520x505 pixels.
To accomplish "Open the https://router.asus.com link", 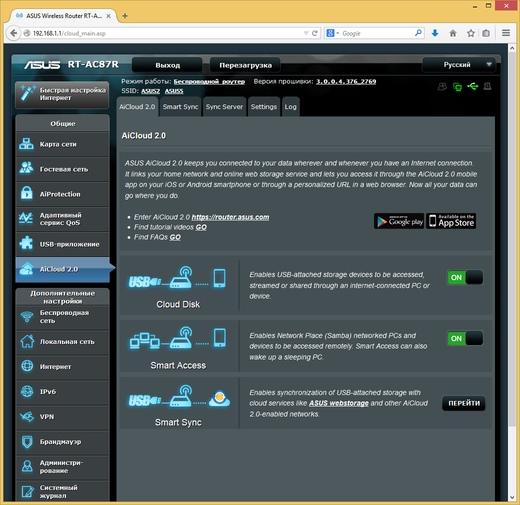I will pos(230,217).
